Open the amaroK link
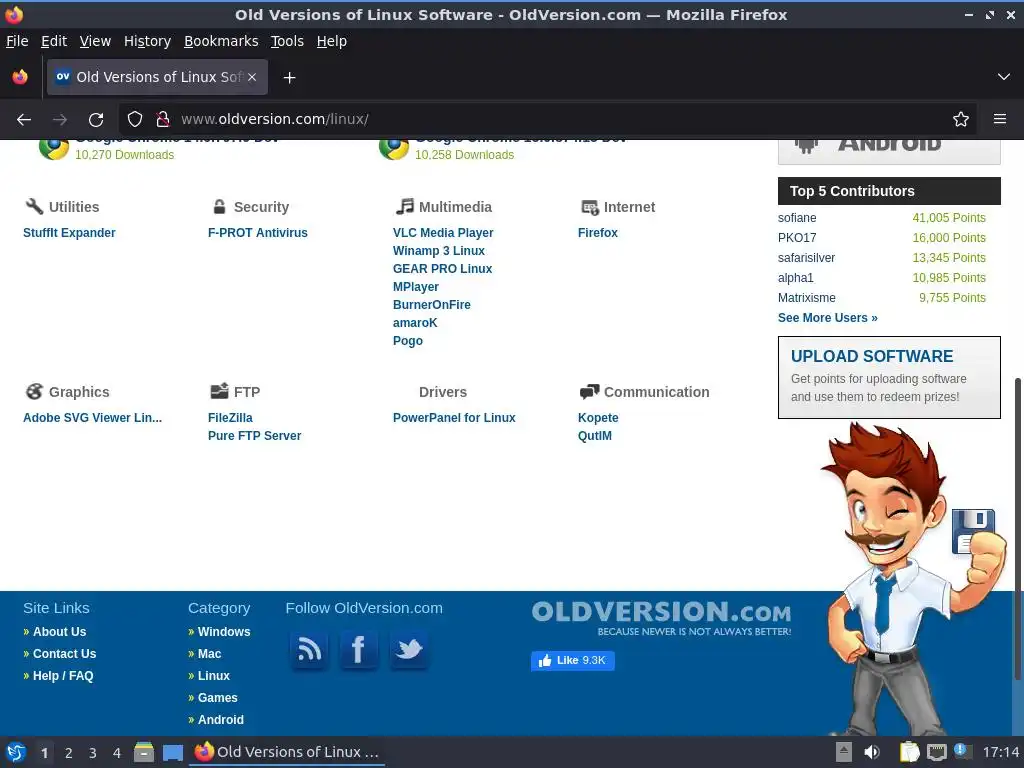 click(415, 323)
